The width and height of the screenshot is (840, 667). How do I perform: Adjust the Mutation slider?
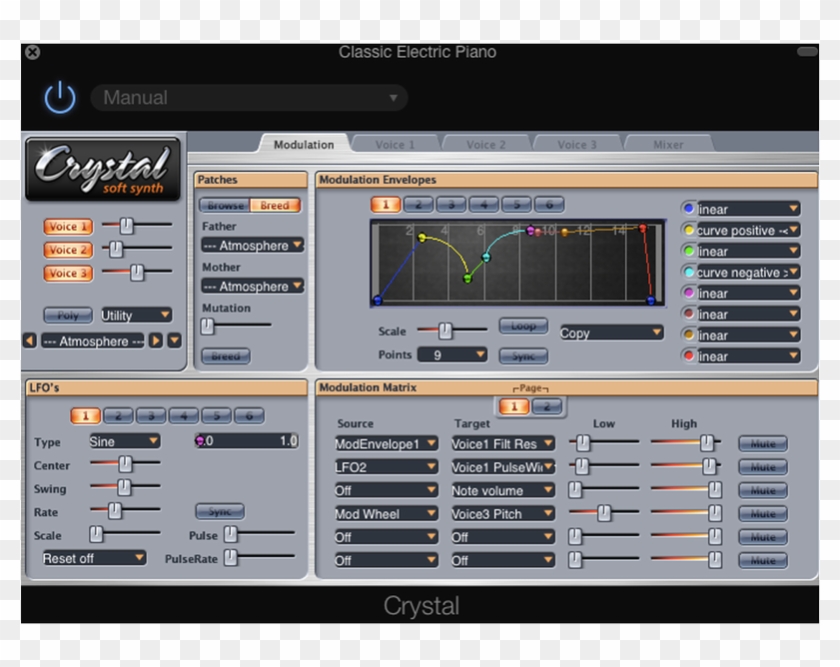click(236, 325)
